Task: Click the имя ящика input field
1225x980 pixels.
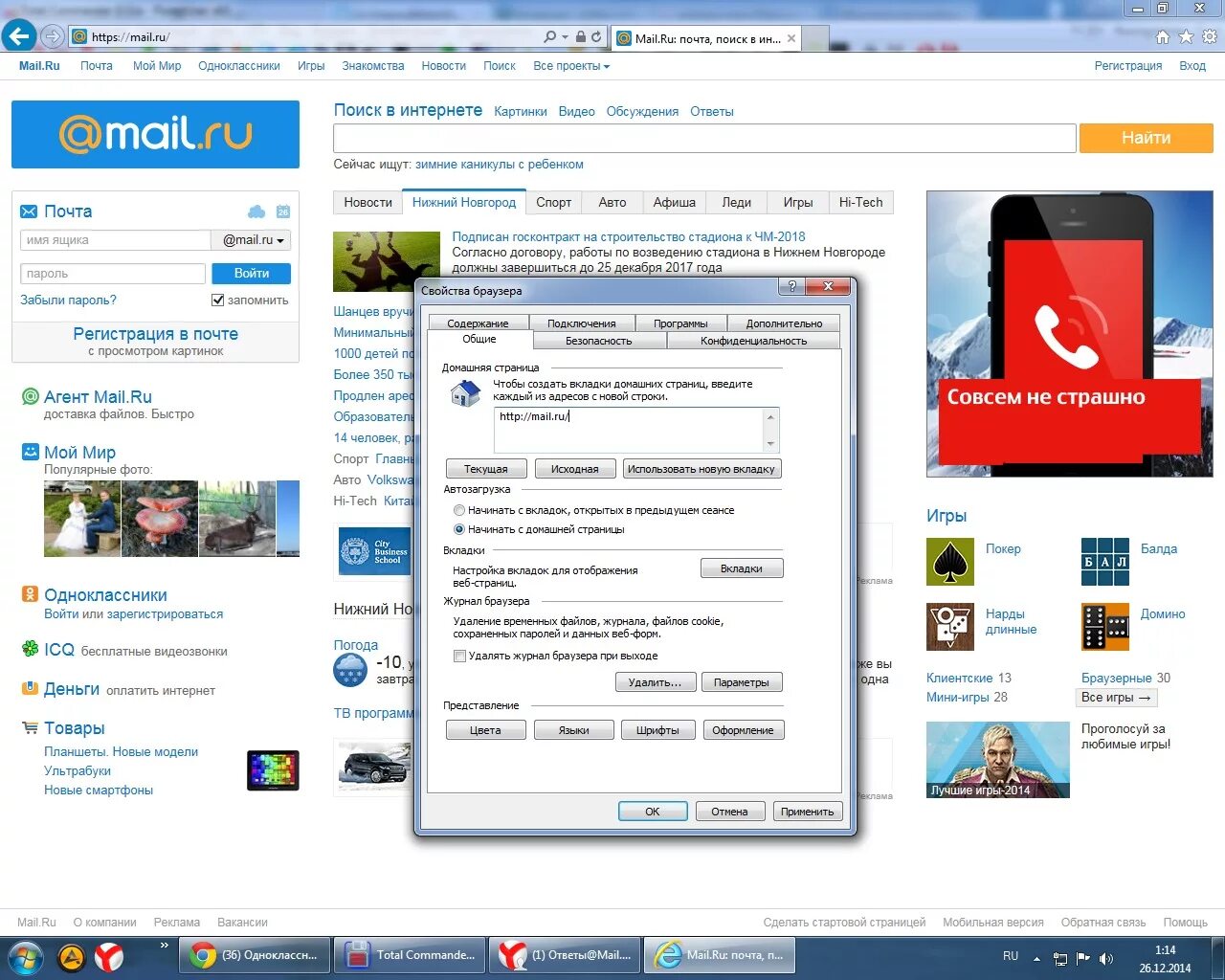Action: (x=115, y=240)
